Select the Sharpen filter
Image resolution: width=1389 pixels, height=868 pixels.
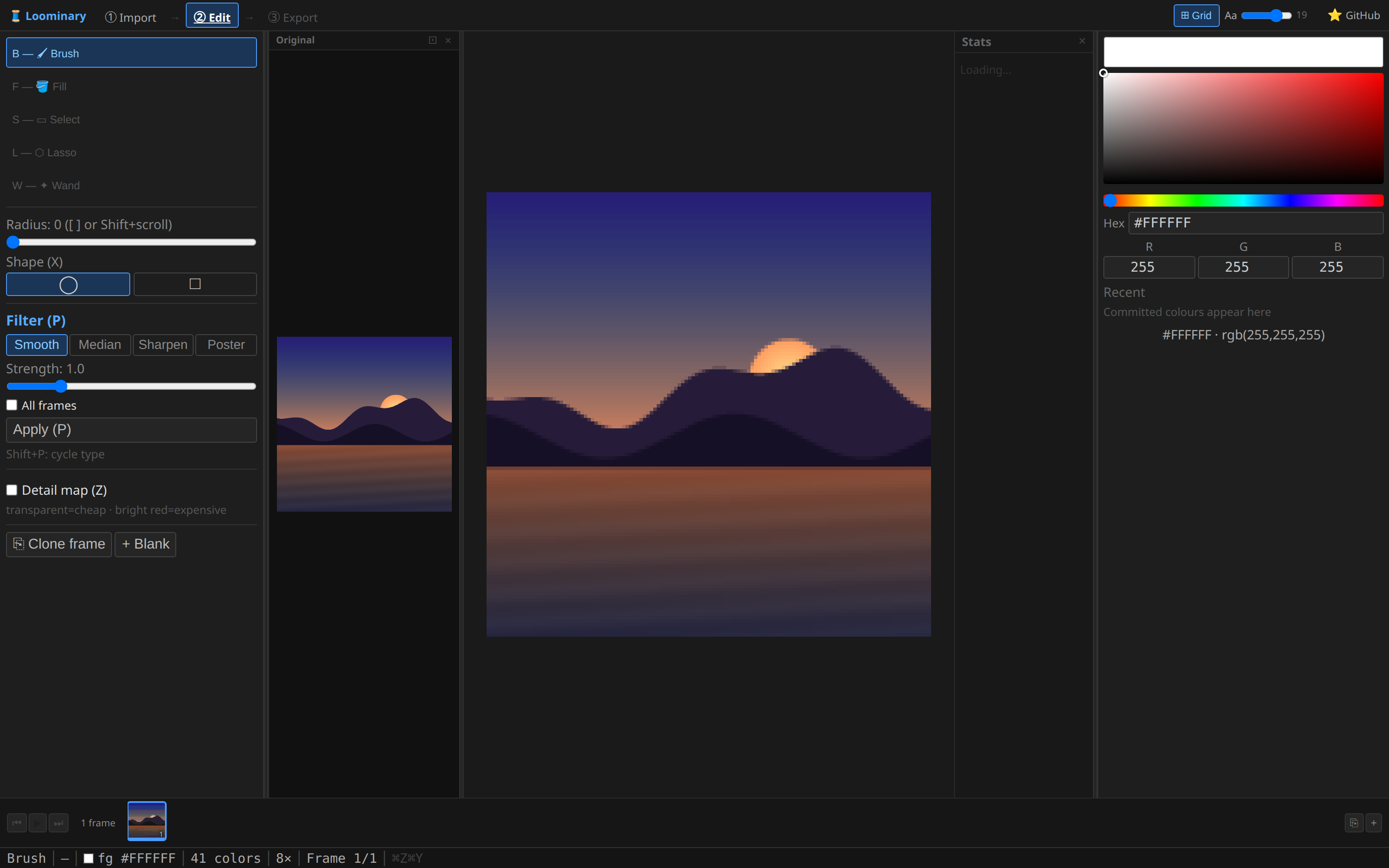tap(163, 345)
